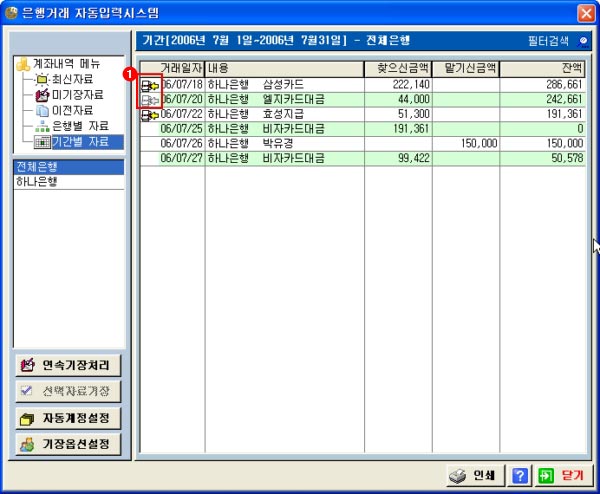
Task: Click the 연속기장처리 button
Action: (68, 365)
